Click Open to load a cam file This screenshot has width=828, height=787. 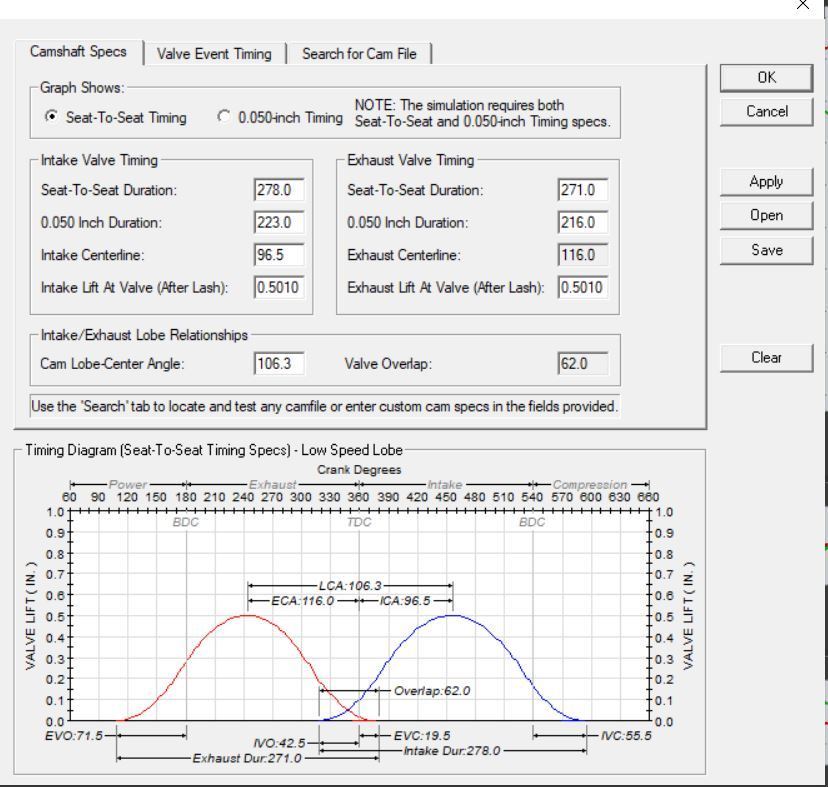coord(767,215)
